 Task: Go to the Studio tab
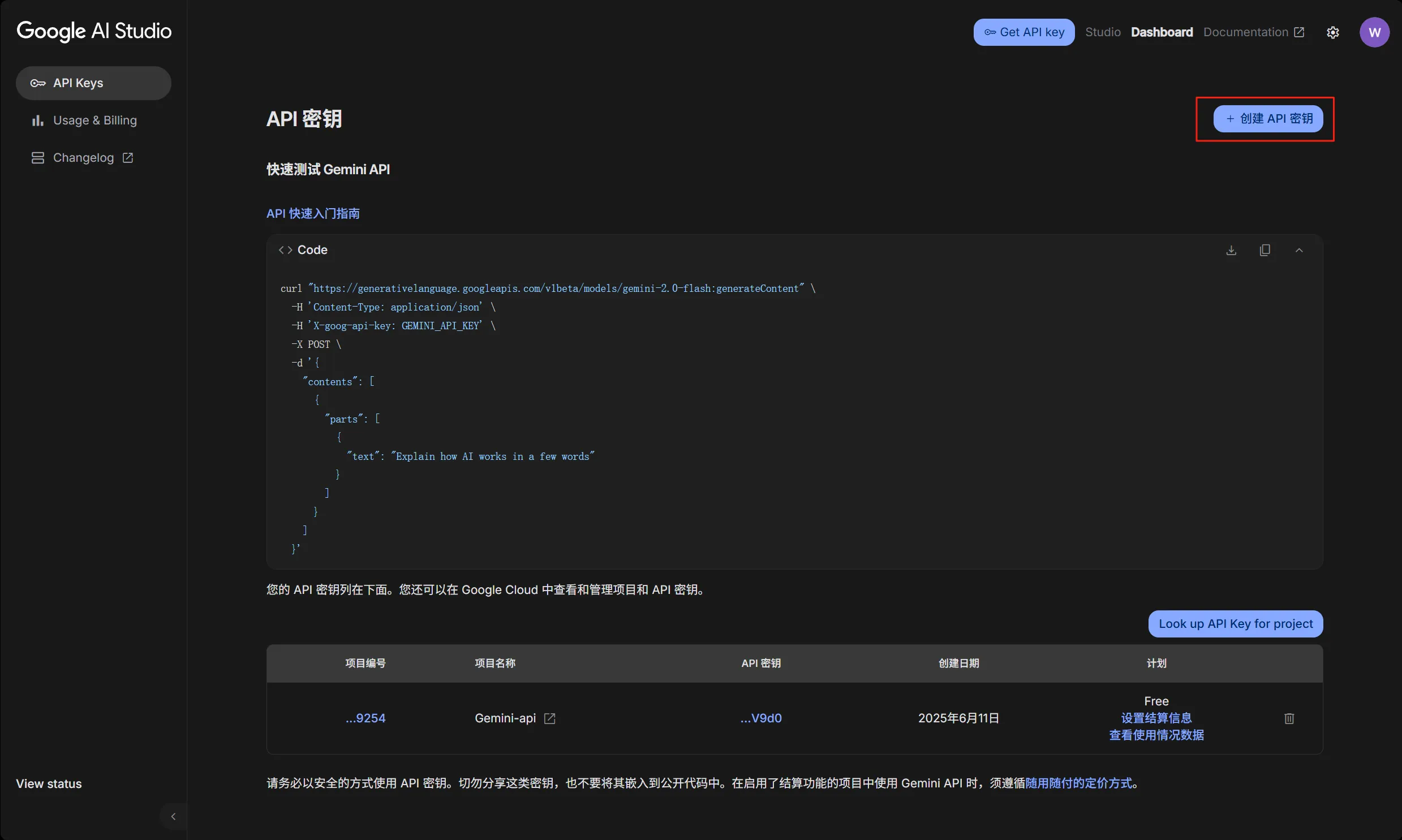click(x=1103, y=32)
